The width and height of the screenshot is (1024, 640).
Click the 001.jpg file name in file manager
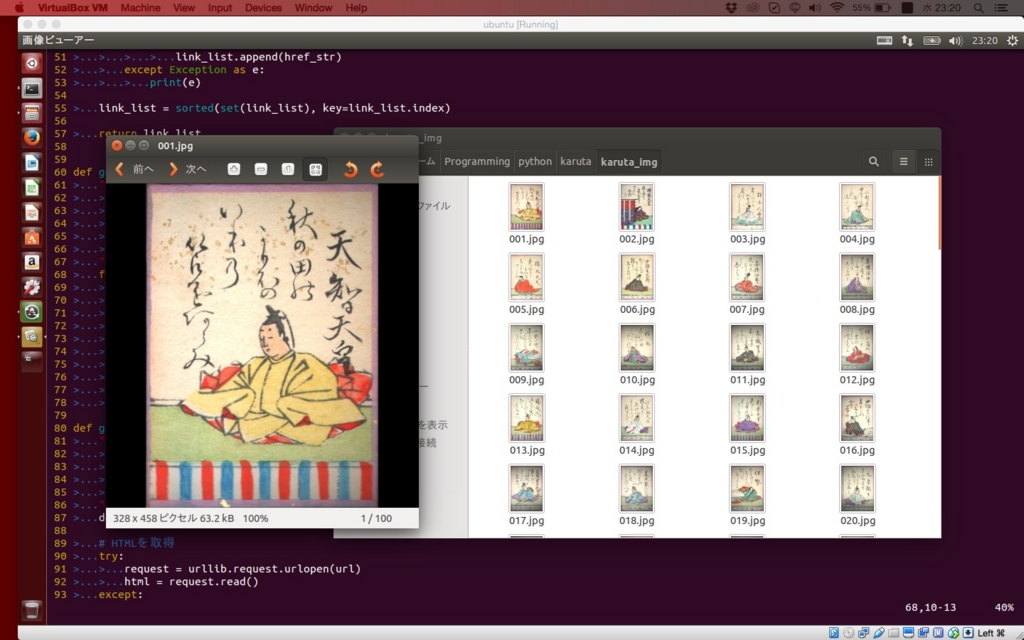pyautogui.click(x=526, y=239)
